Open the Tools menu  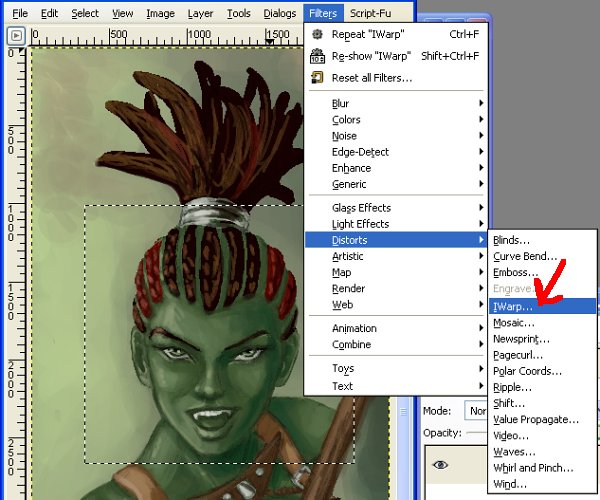click(x=238, y=13)
